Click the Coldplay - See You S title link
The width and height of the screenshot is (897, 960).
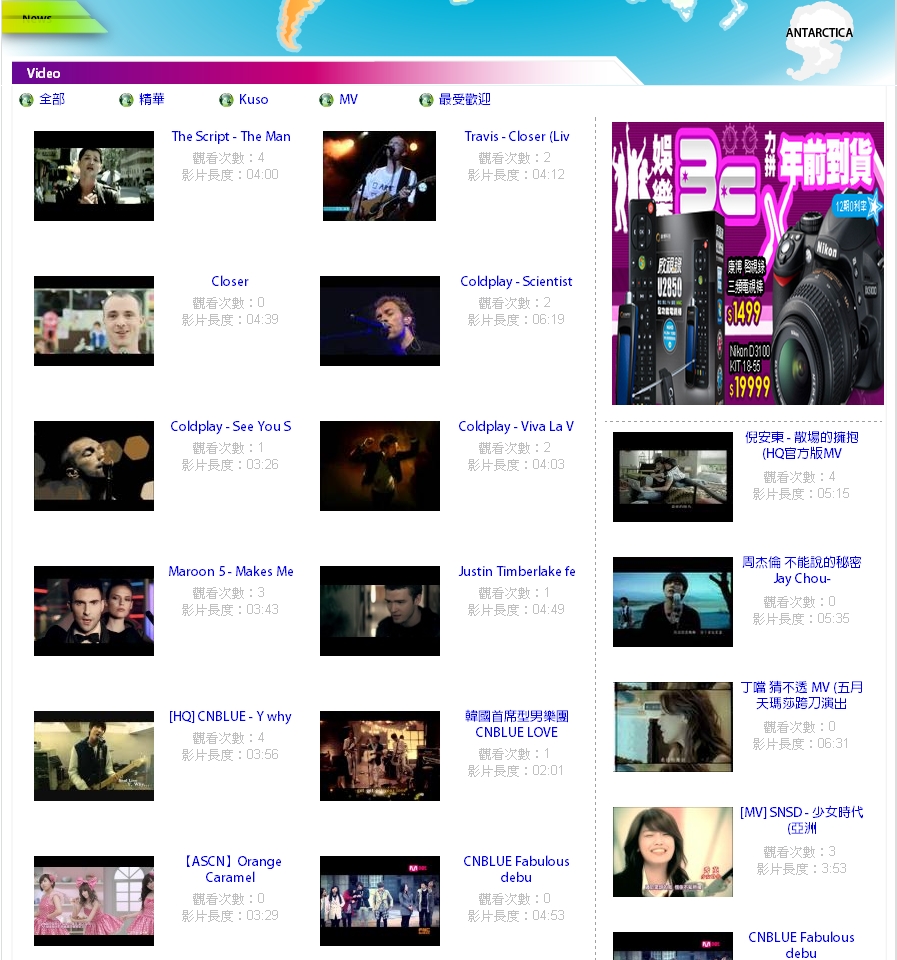231,427
